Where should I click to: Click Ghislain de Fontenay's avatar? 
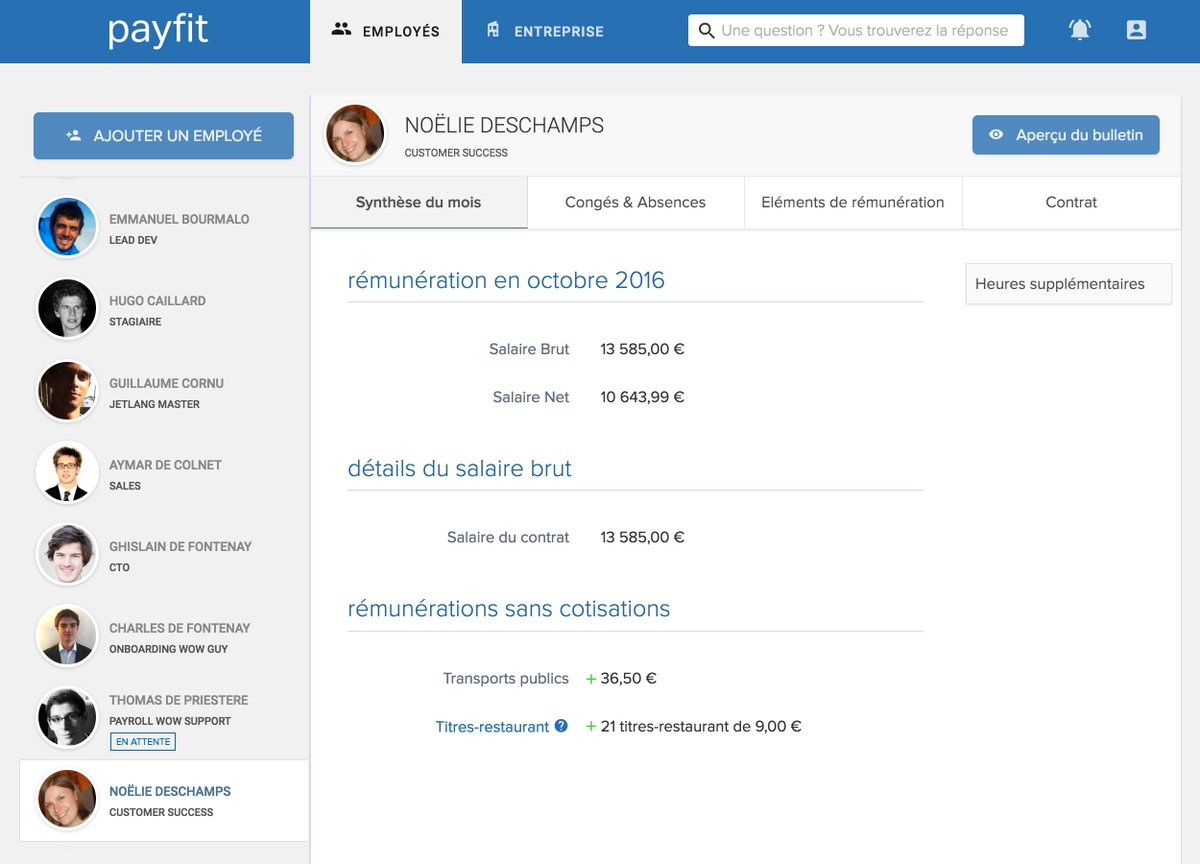pyautogui.click(x=67, y=555)
